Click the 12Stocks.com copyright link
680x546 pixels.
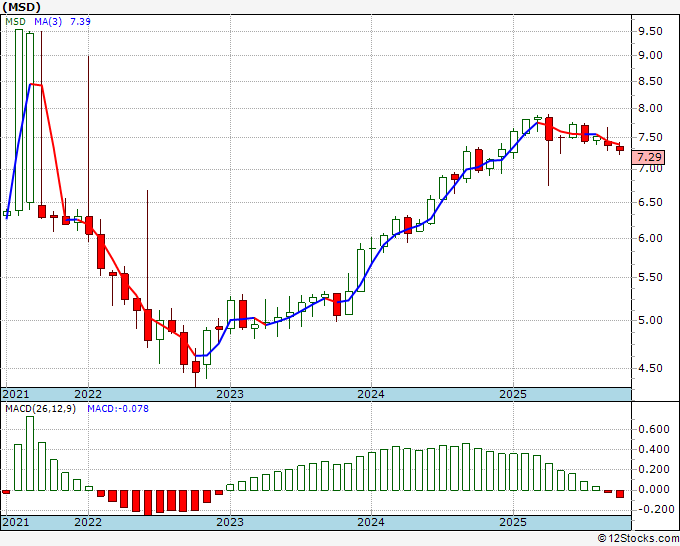[638, 539]
